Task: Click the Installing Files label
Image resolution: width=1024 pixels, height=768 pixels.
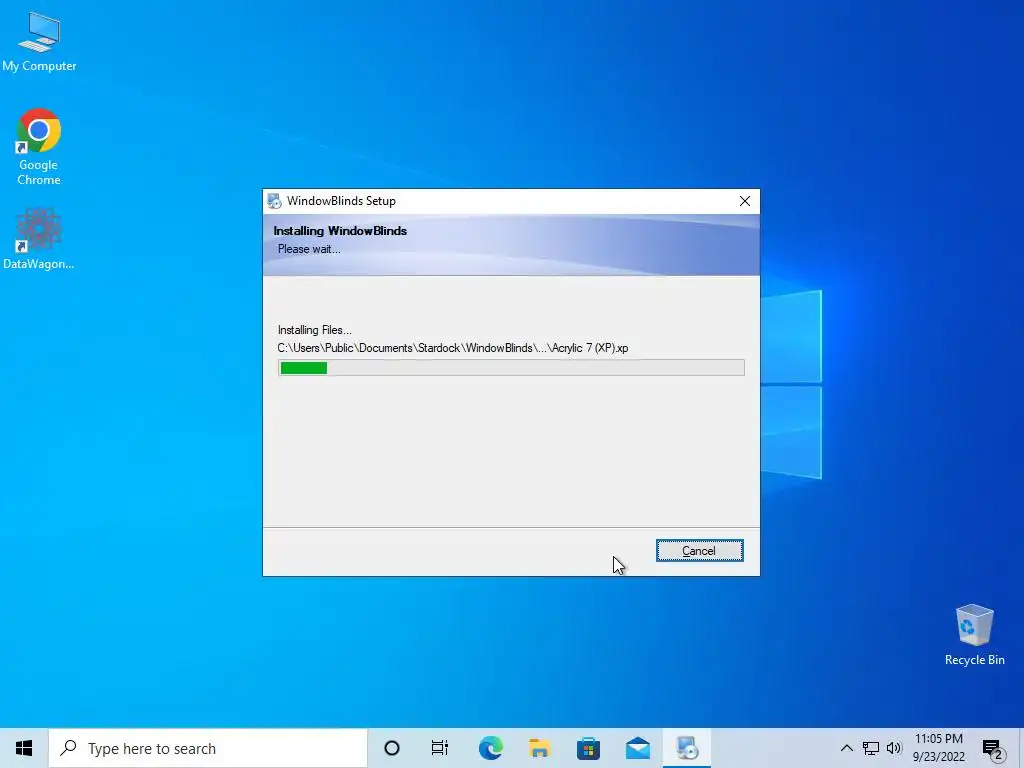Action: [315, 330]
